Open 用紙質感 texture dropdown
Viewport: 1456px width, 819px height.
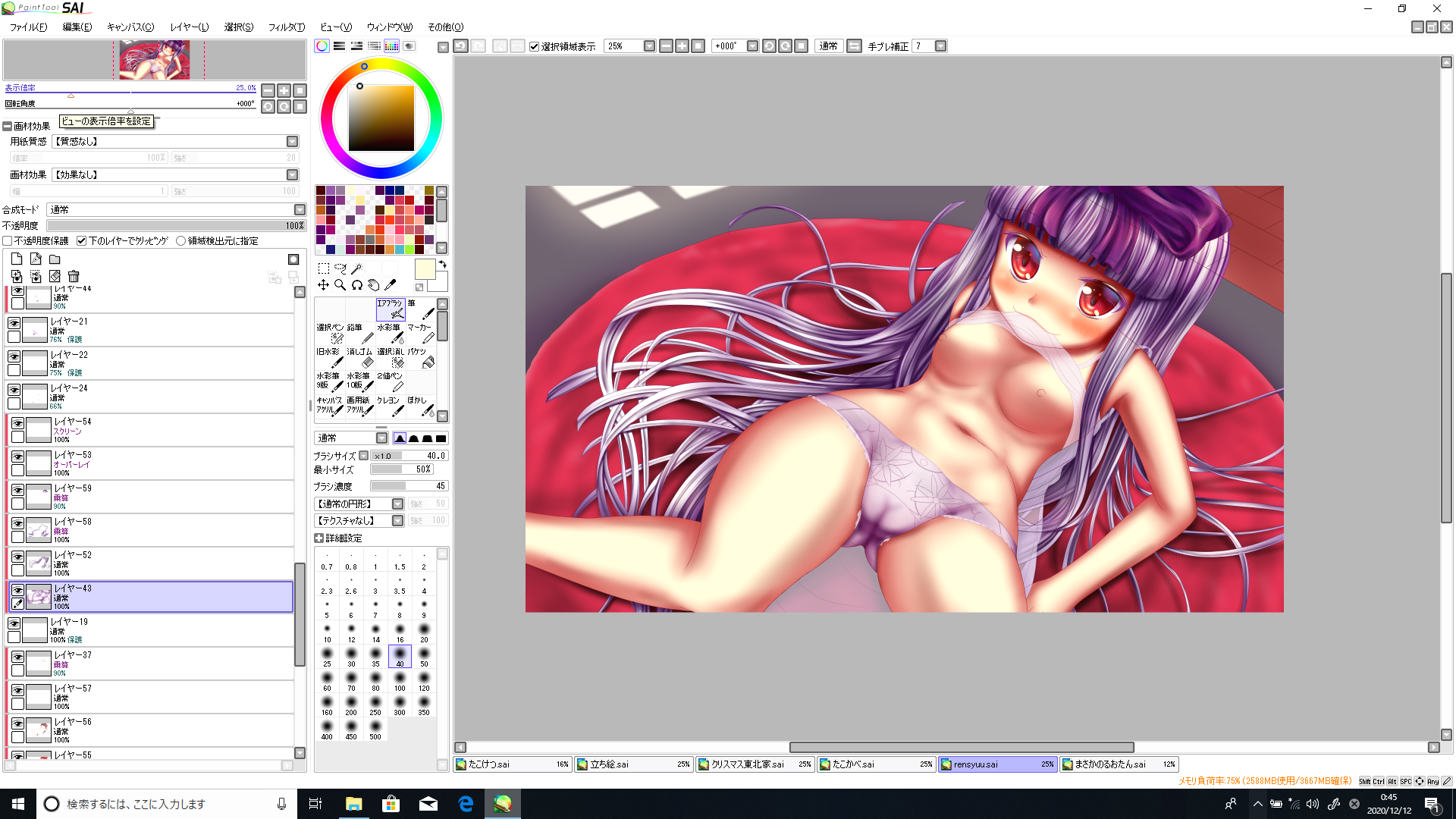pos(292,142)
